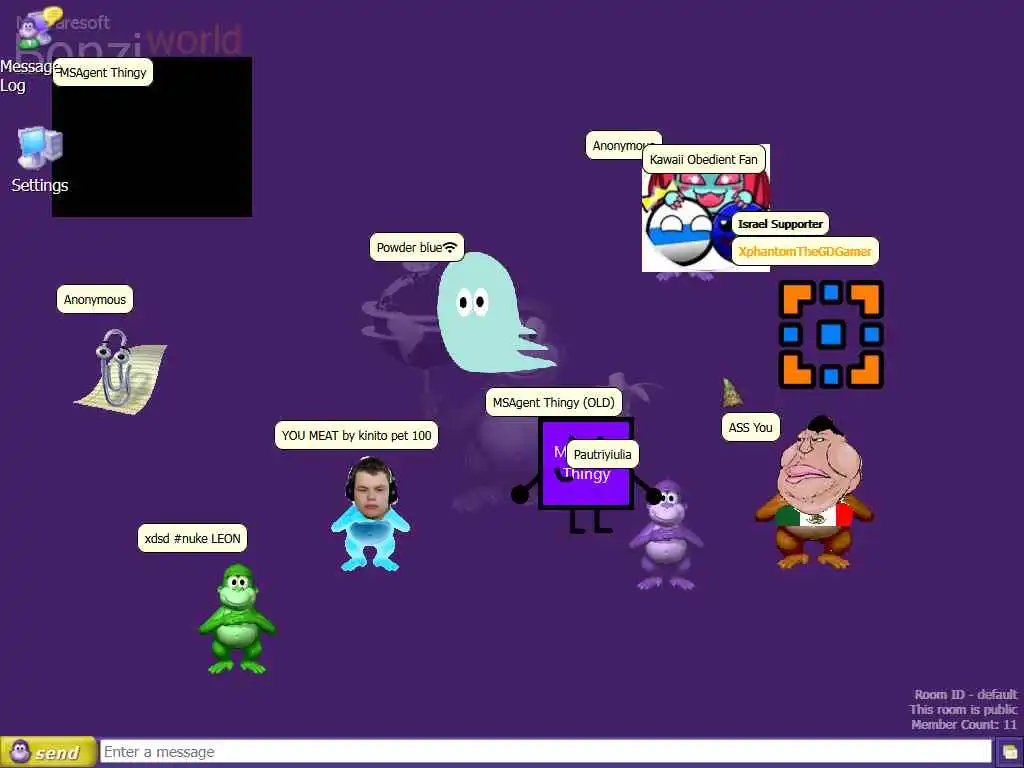The height and width of the screenshot is (768, 1024).
Task: Click the Powder blue nametag
Action: [417, 248]
